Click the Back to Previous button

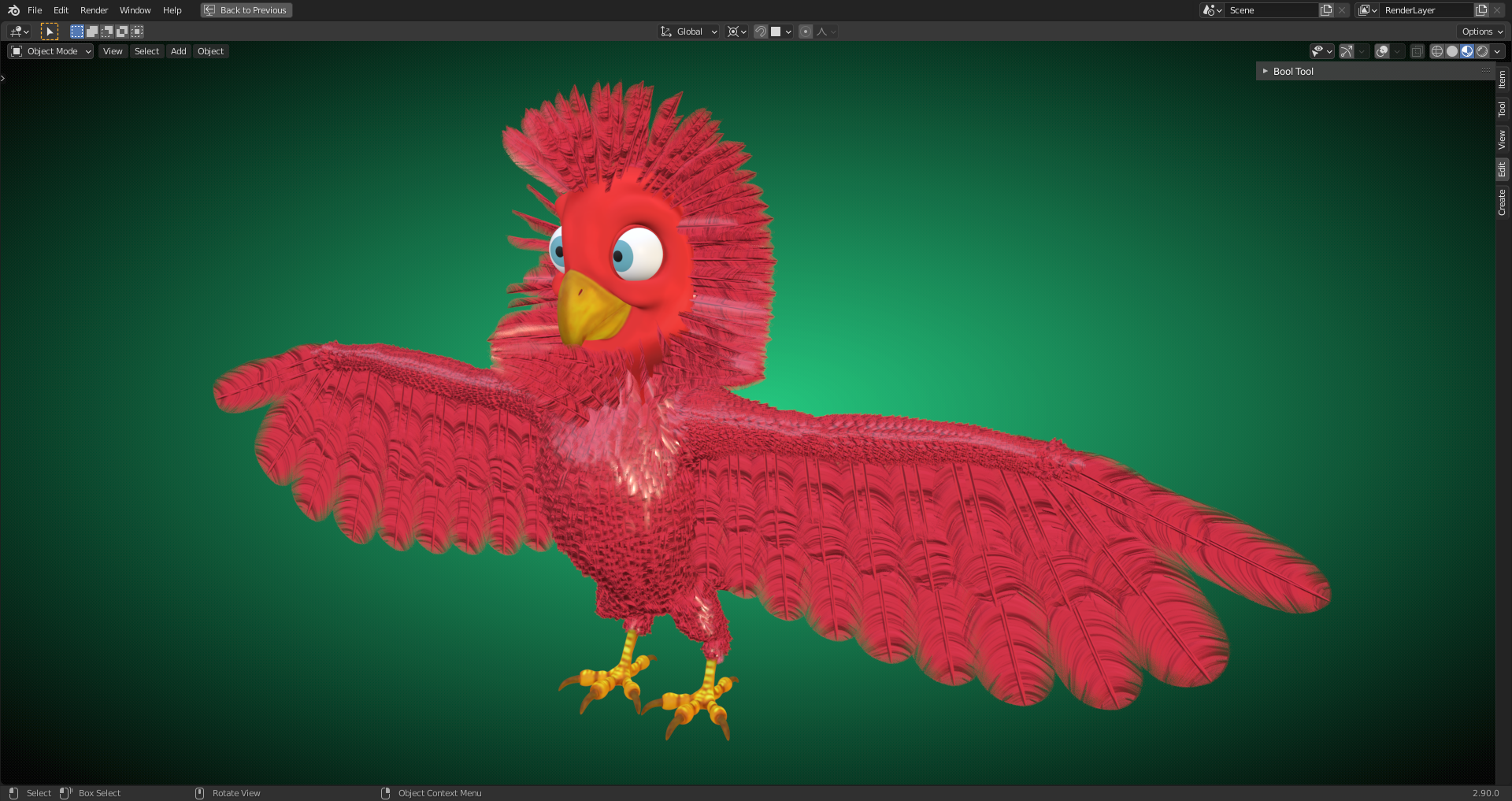tap(246, 10)
